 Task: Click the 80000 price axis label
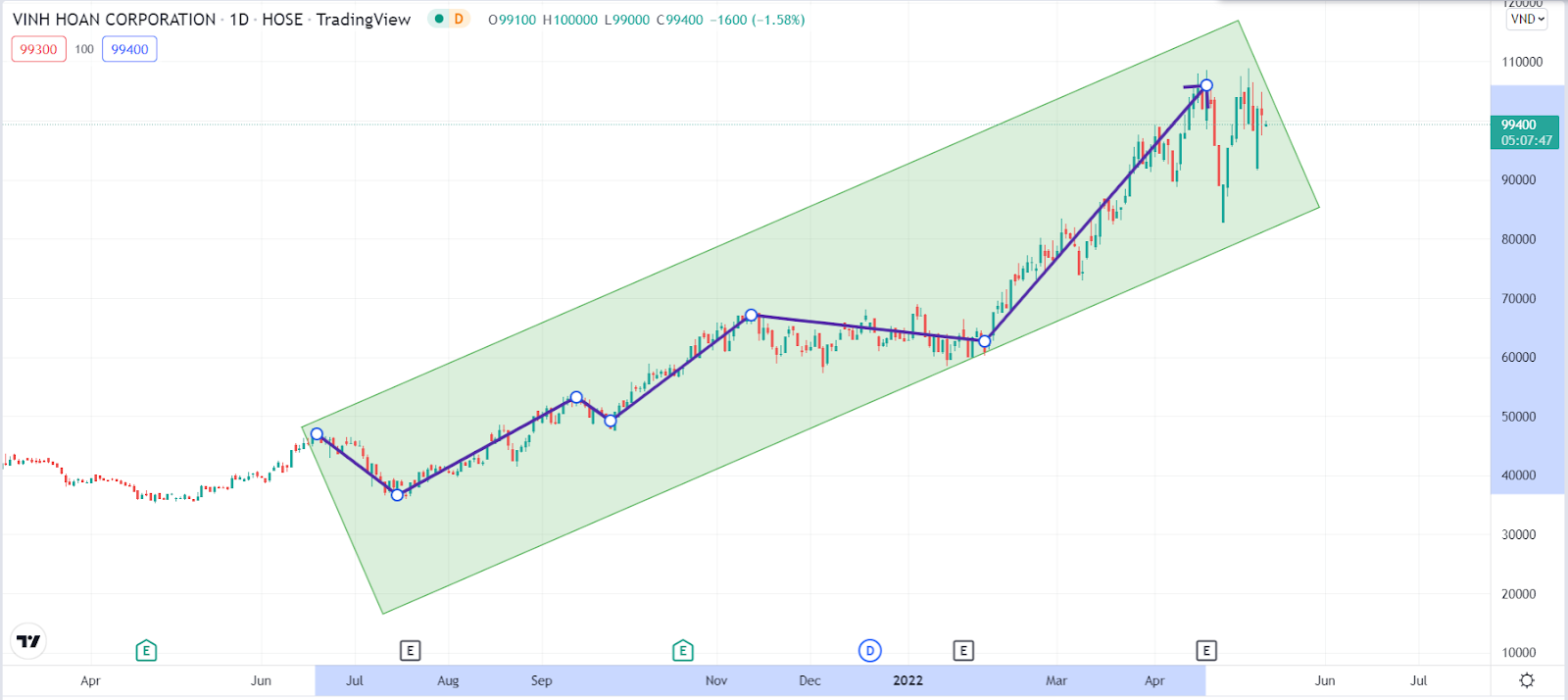pos(1518,239)
